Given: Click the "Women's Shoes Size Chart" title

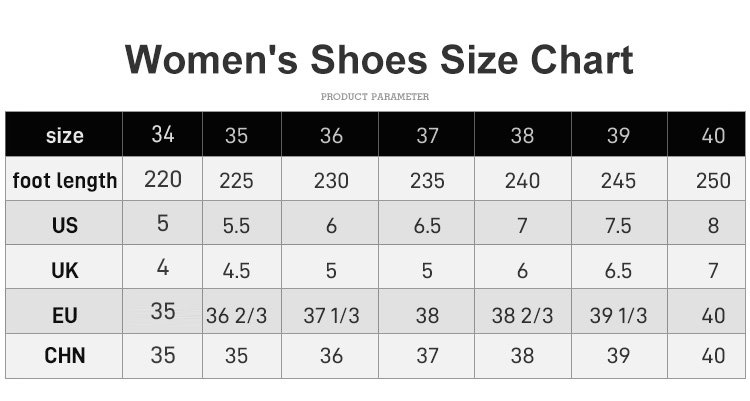Looking at the screenshot, I should [x=379, y=60].
